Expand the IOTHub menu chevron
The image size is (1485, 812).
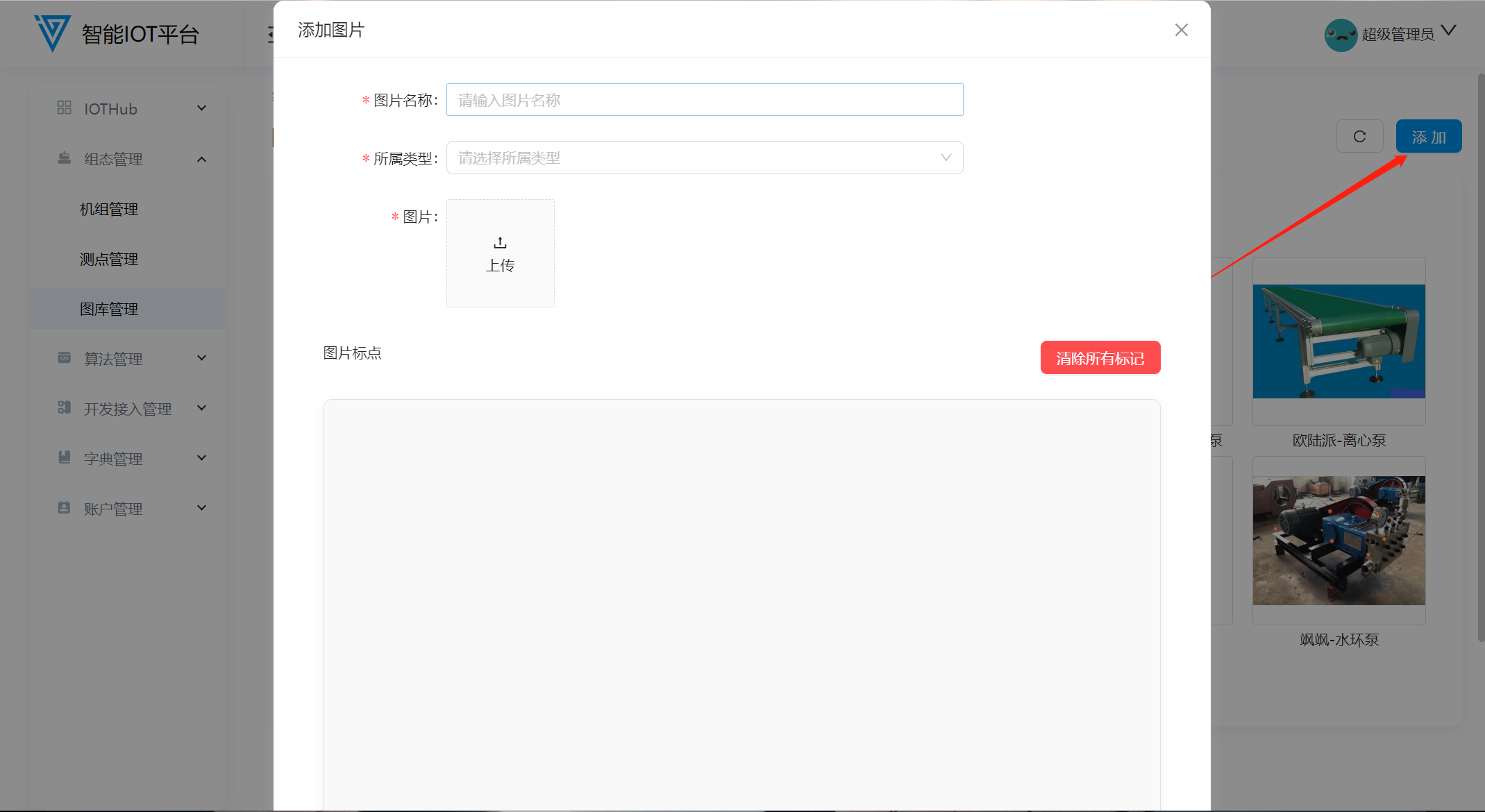[201, 108]
